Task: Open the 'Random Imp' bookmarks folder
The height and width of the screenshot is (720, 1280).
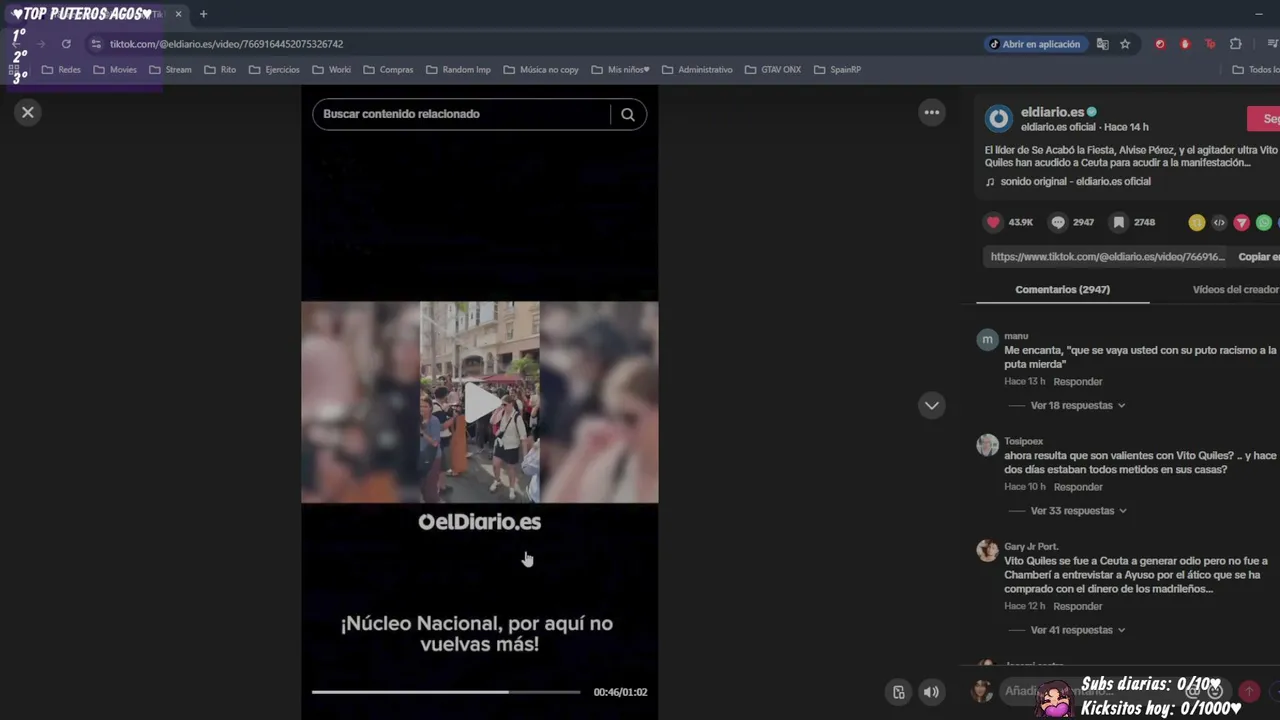Action: click(458, 70)
